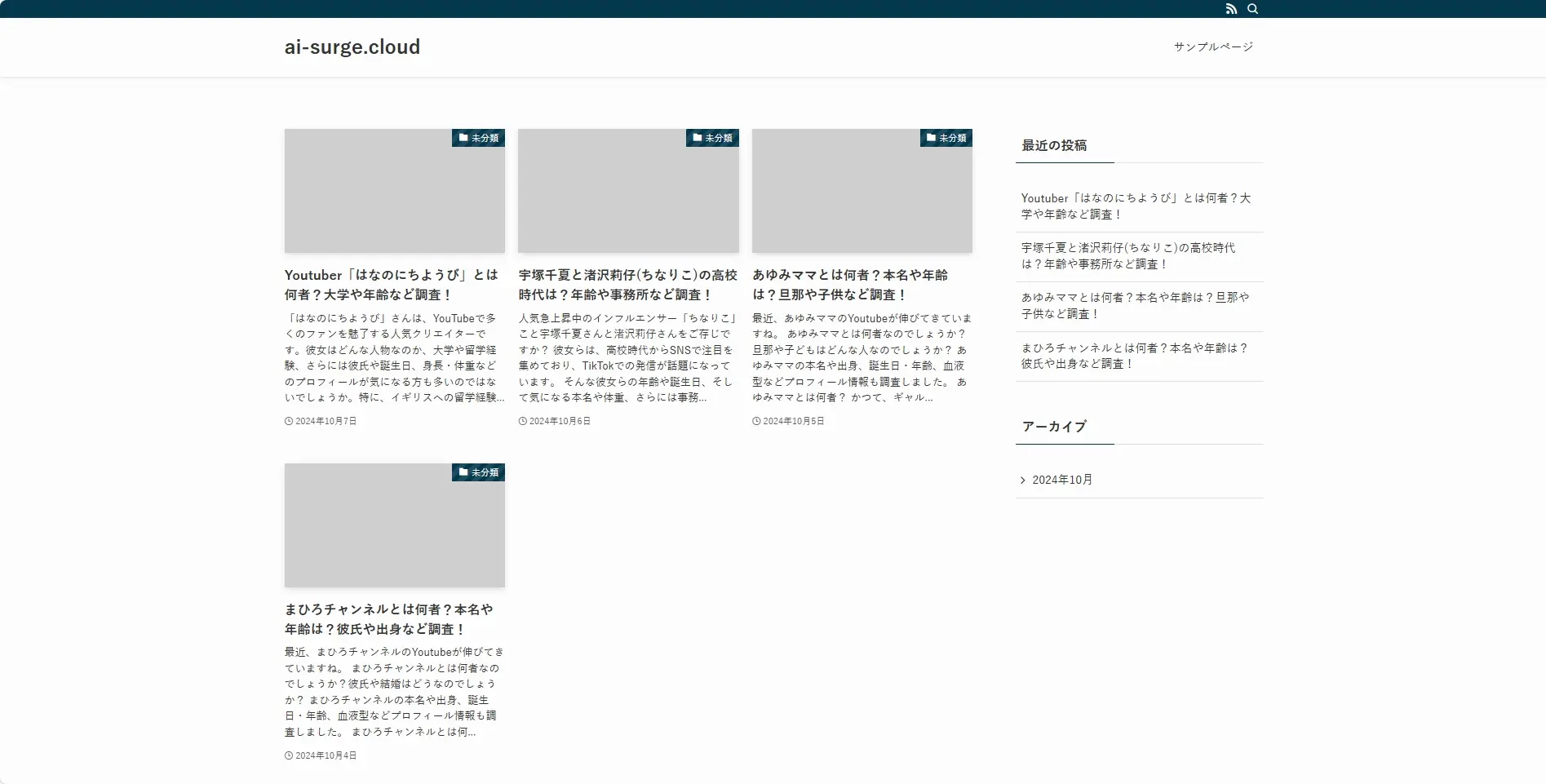The height and width of the screenshot is (784, 1546).
Task: Click the search icon in the top bar
Action: click(1253, 9)
